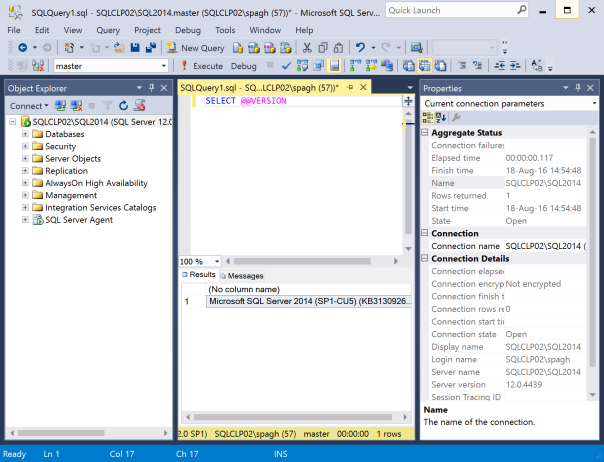
Task: Toggle auto-hide pin on Properties panel
Action: (580, 88)
